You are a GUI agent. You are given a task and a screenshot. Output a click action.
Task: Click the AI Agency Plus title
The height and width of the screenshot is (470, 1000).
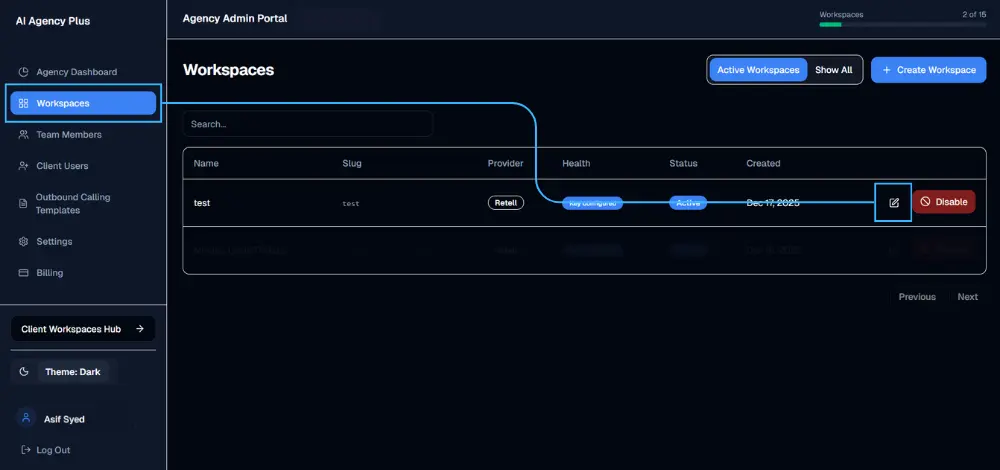tap(53, 21)
